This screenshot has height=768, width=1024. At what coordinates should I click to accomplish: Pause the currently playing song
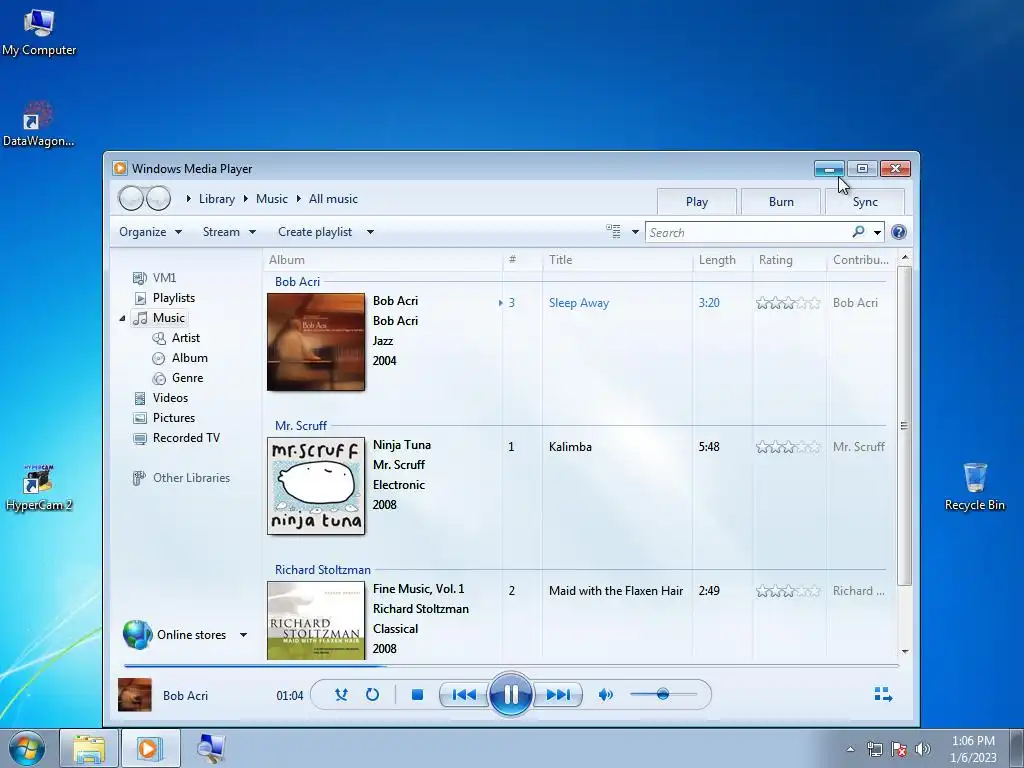[511, 694]
